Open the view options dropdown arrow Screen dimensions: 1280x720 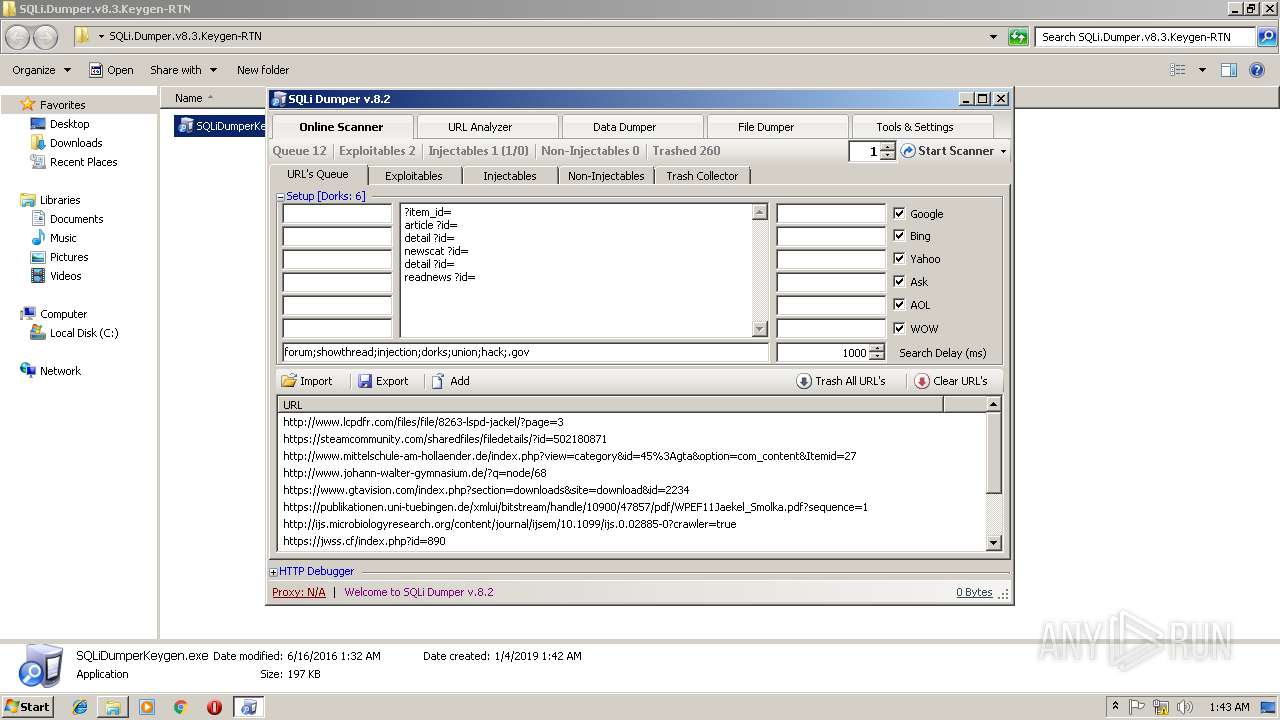(1202, 70)
